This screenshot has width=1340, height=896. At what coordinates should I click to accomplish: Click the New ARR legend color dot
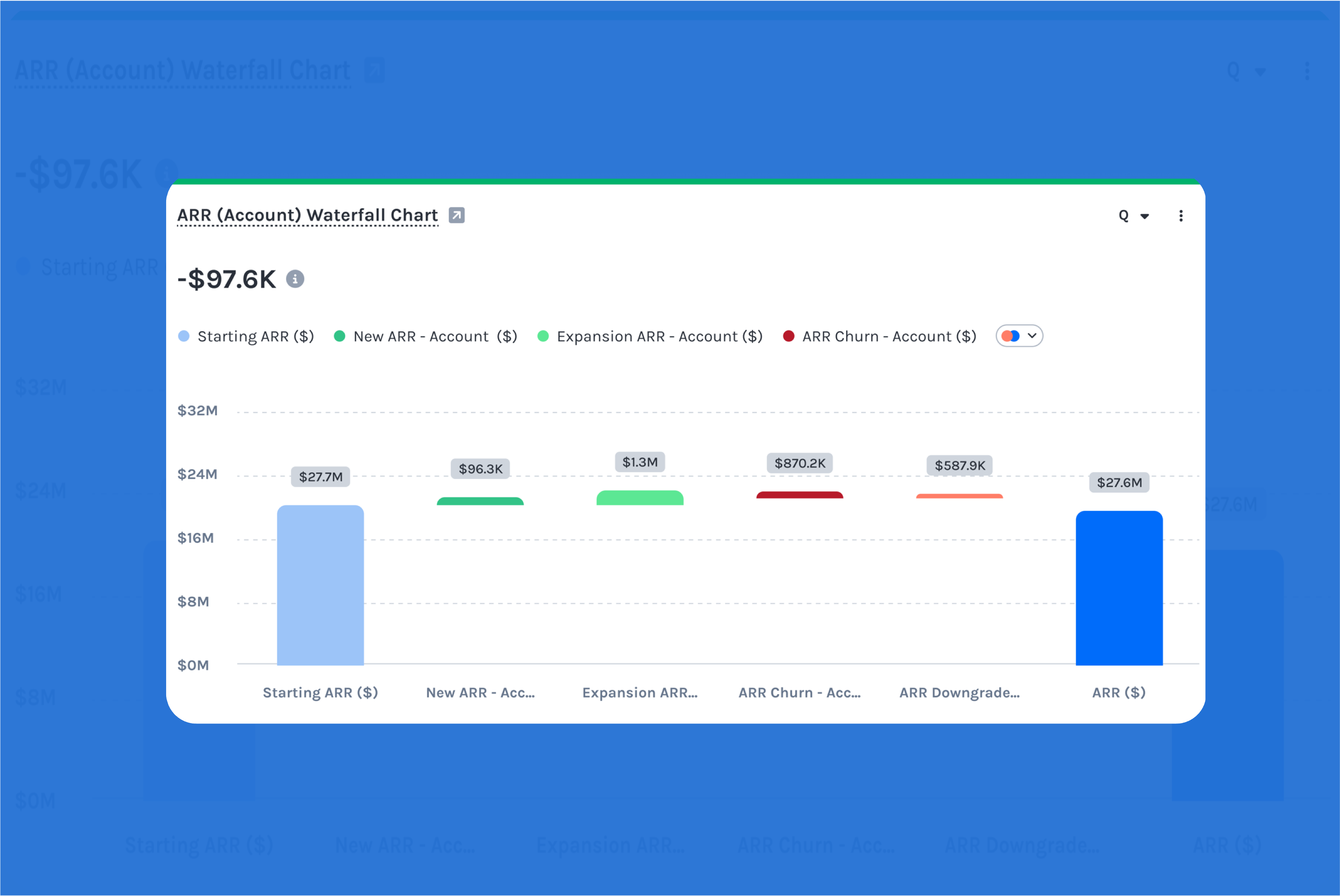click(x=340, y=336)
